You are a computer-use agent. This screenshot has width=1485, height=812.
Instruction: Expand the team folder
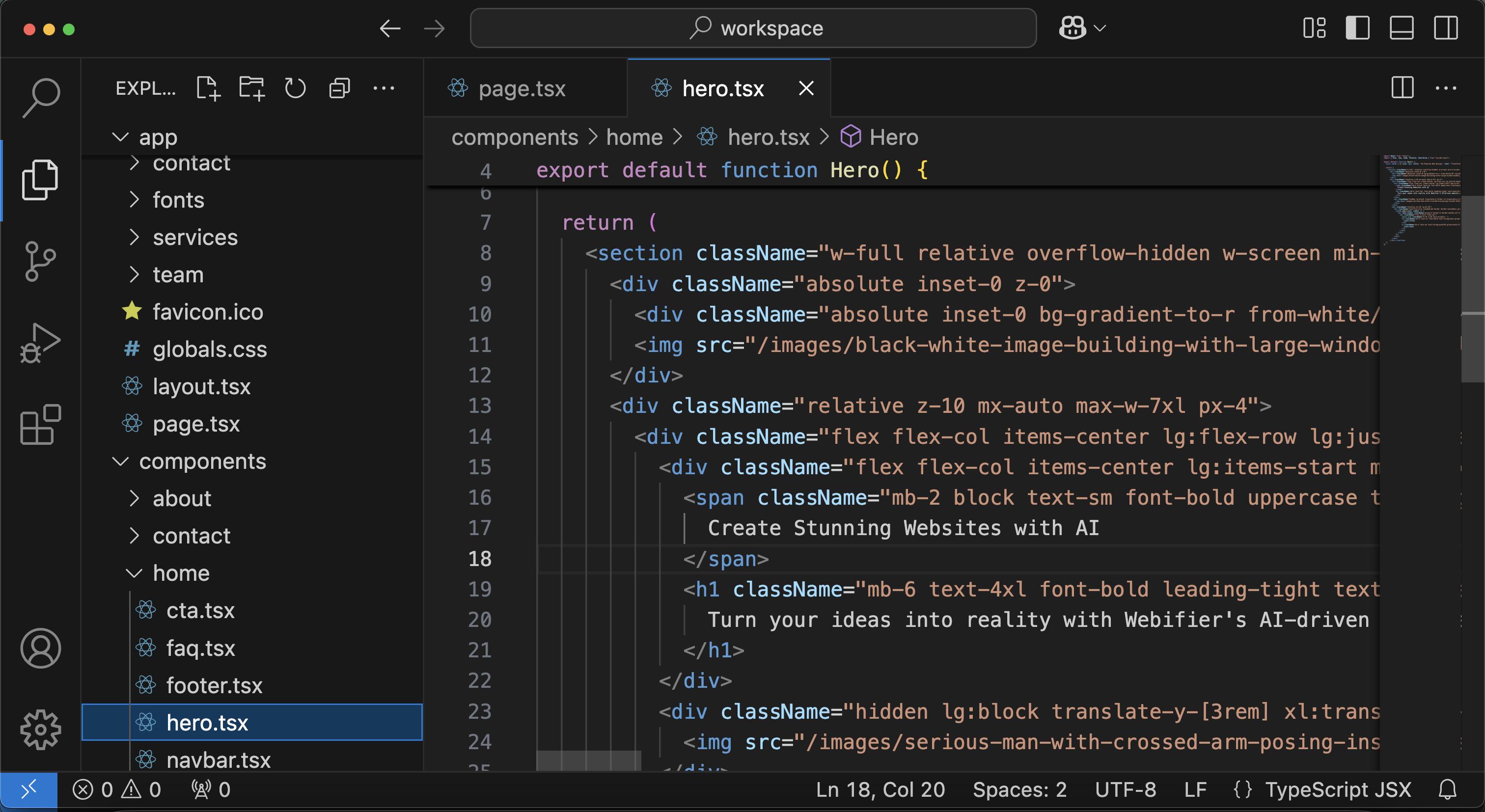[252, 274]
